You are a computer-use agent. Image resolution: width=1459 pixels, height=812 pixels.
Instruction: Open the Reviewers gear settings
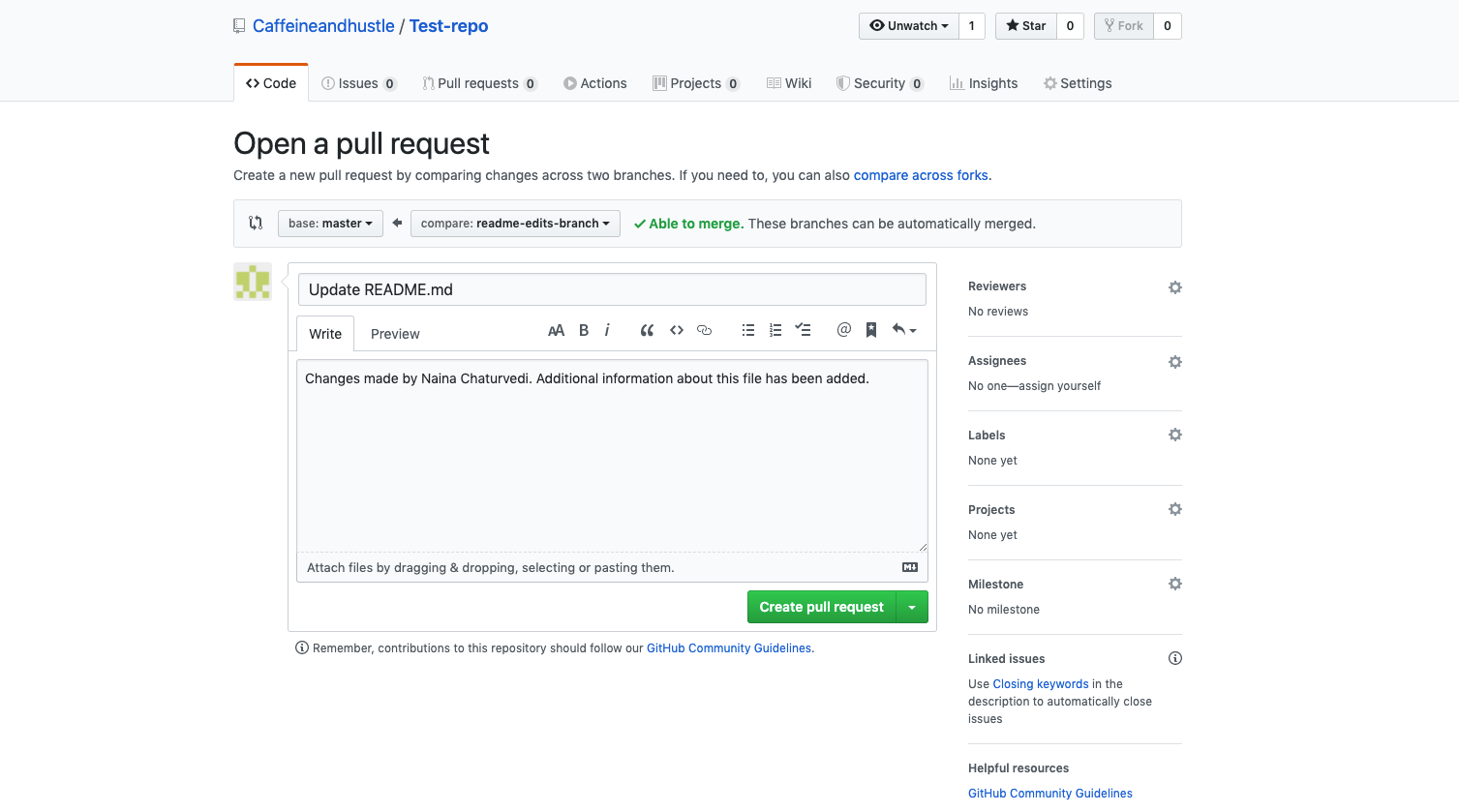[x=1175, y=287]
